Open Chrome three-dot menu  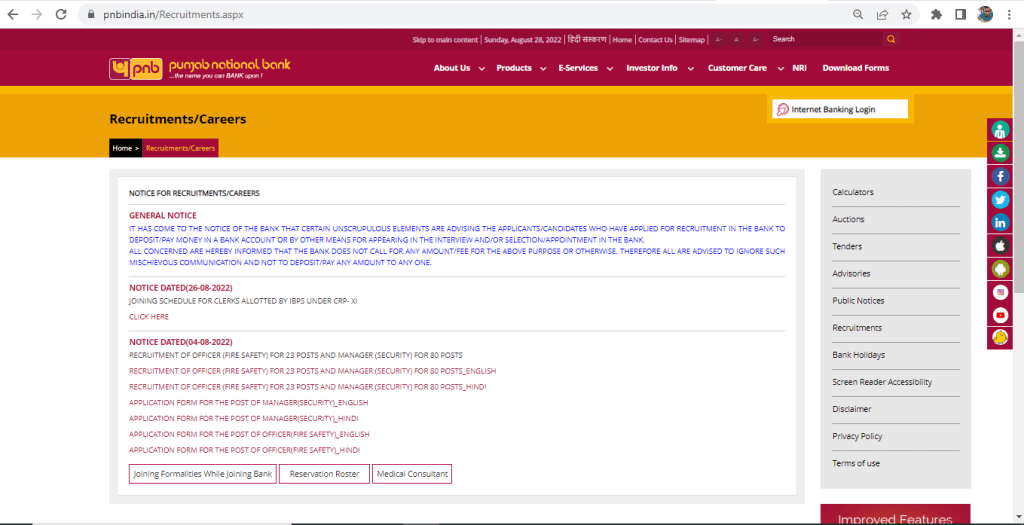coord(1010,14)
